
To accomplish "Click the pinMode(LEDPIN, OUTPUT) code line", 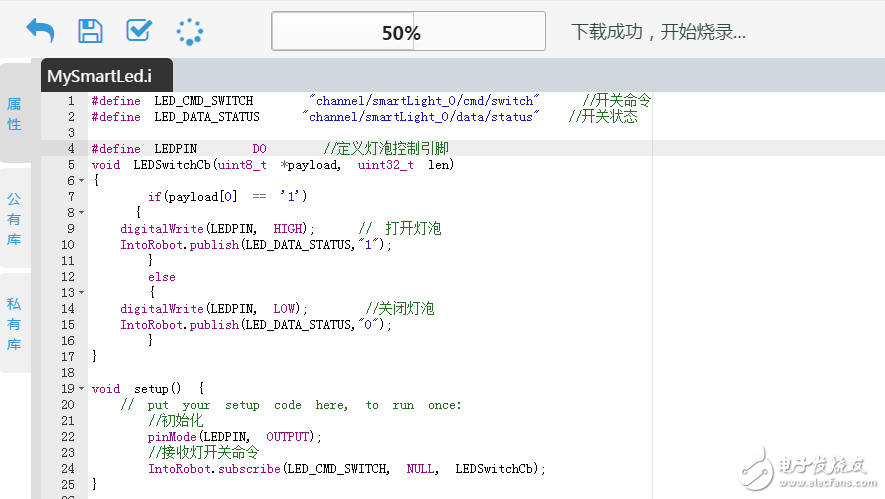I will 235,437.
